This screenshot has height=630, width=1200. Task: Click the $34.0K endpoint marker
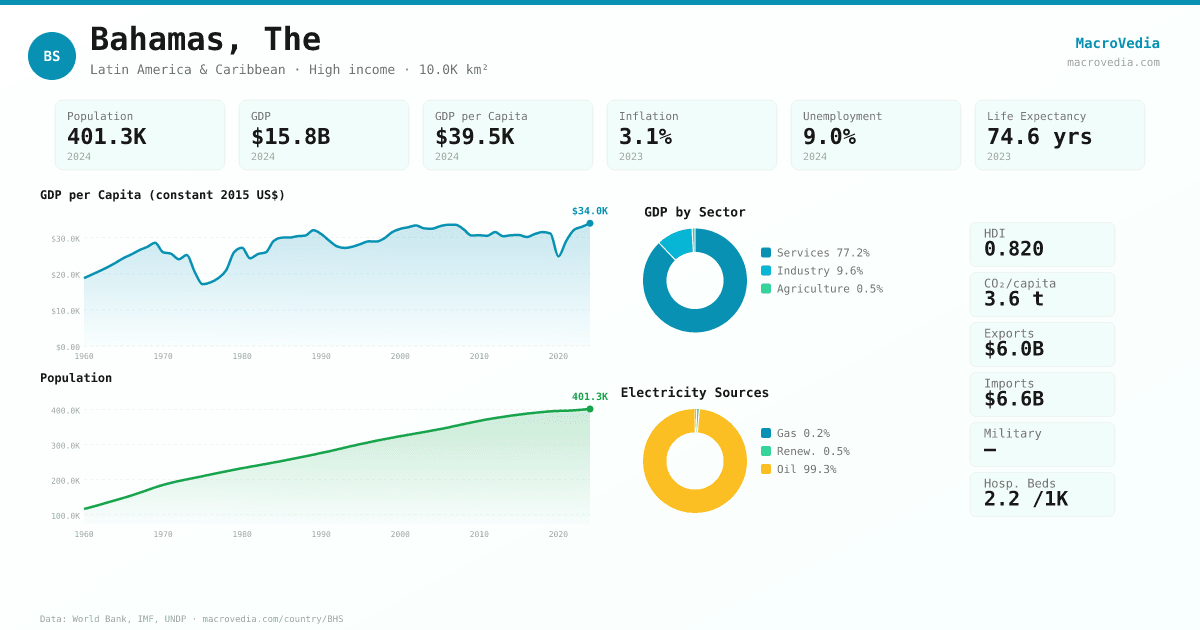590,223
